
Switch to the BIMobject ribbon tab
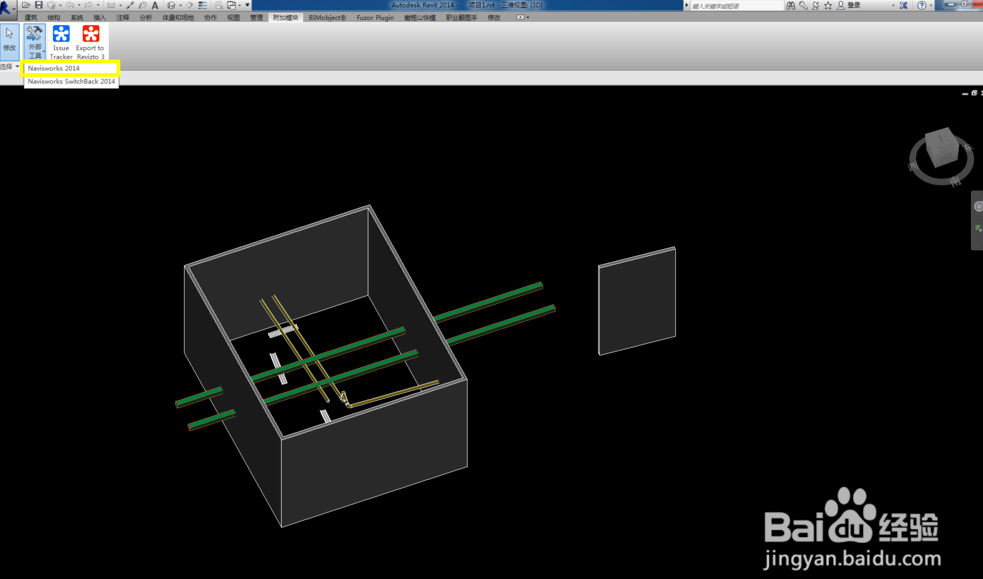[327, 18]
